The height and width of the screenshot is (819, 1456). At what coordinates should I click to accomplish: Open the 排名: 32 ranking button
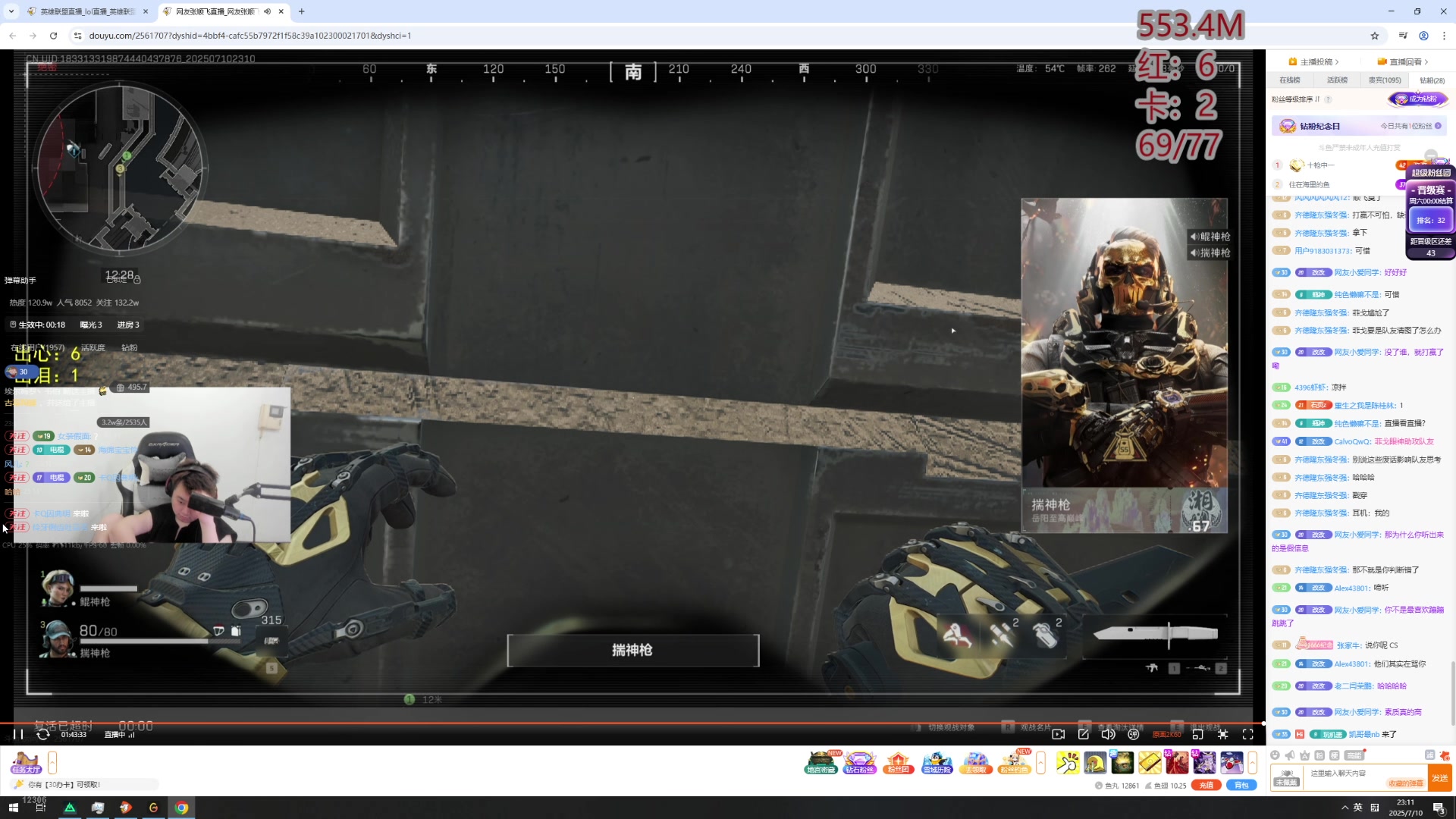pos(1431,221)
